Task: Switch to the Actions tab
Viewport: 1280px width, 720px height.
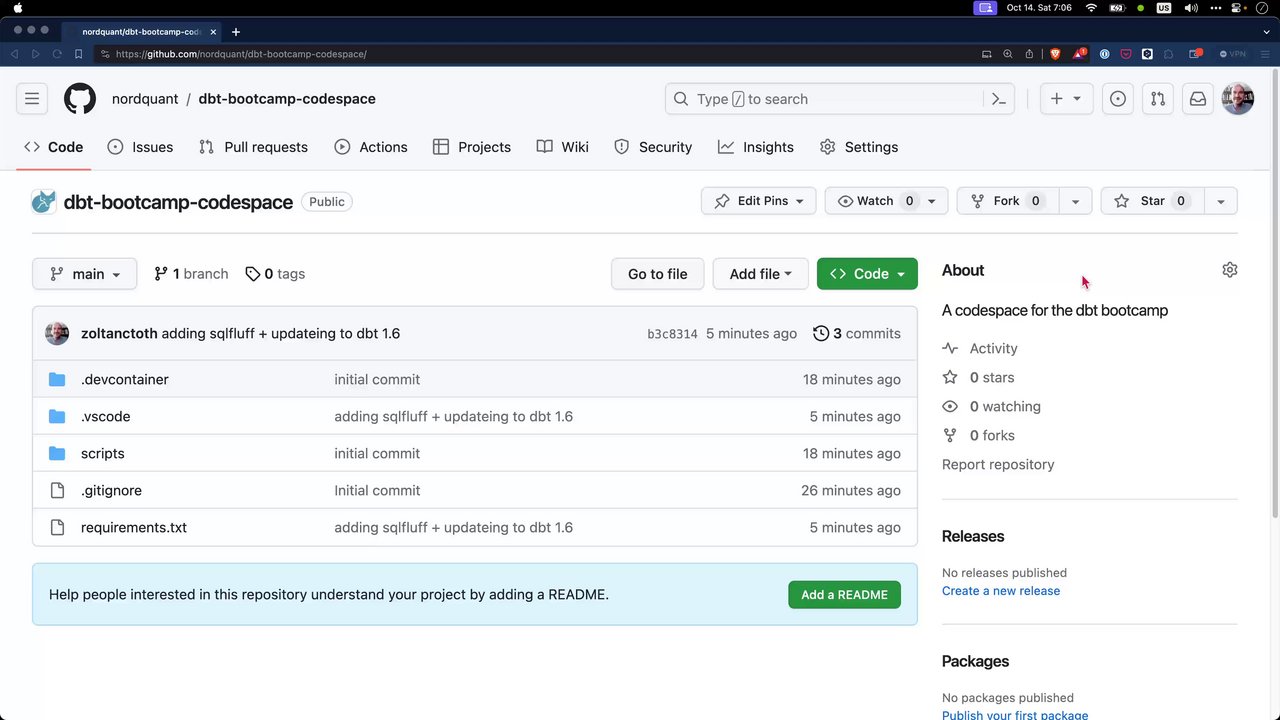Action: click(x=371, y=147)
